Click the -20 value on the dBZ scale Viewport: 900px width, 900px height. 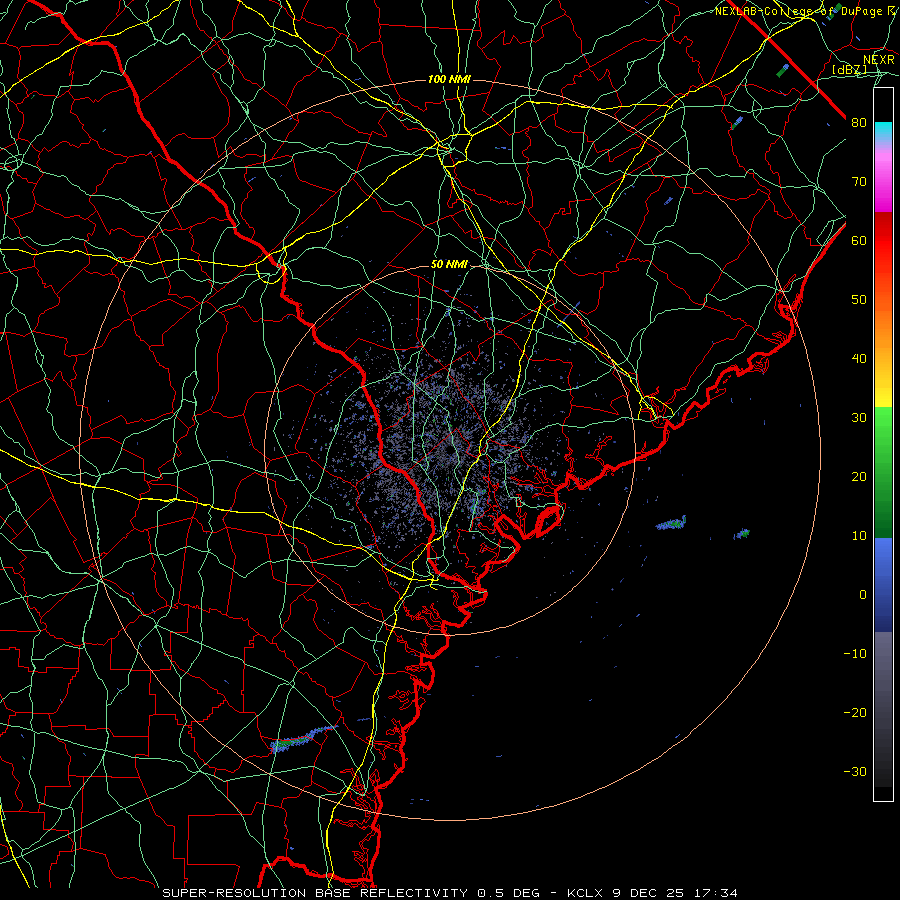[855, 713]
